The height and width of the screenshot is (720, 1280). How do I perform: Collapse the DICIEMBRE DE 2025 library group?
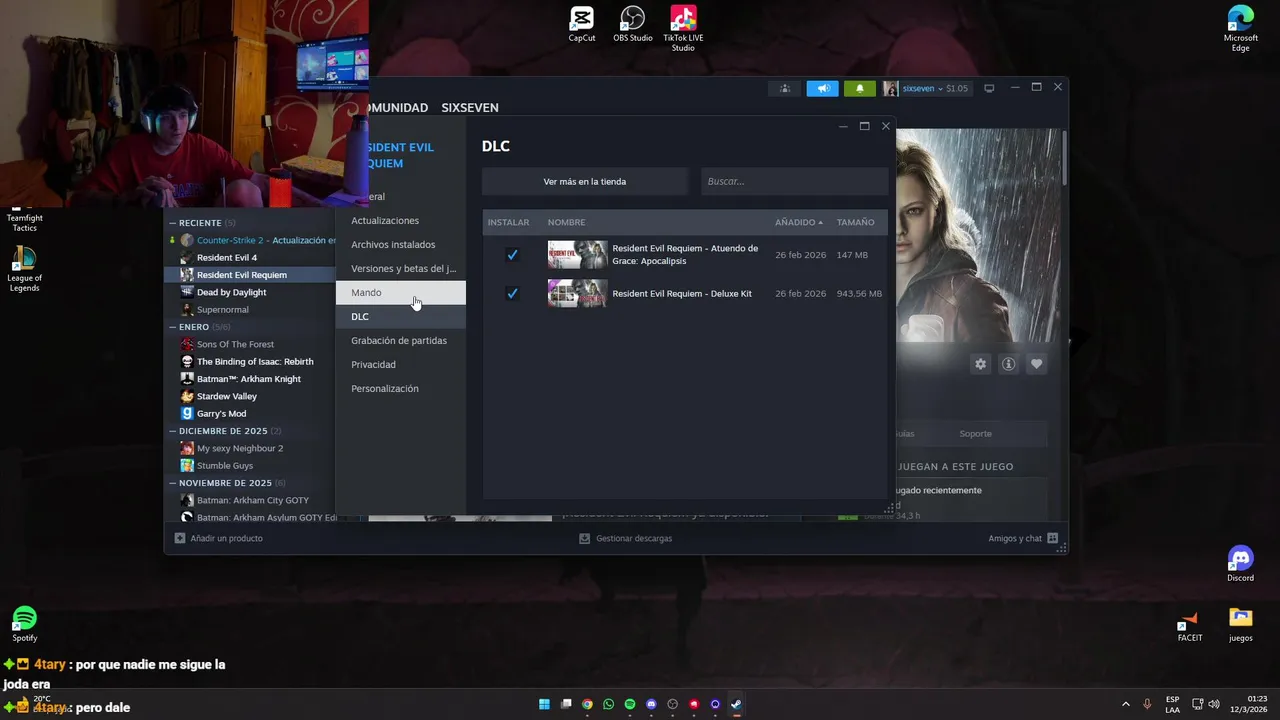pyautogui.click(x=172, y=431)
